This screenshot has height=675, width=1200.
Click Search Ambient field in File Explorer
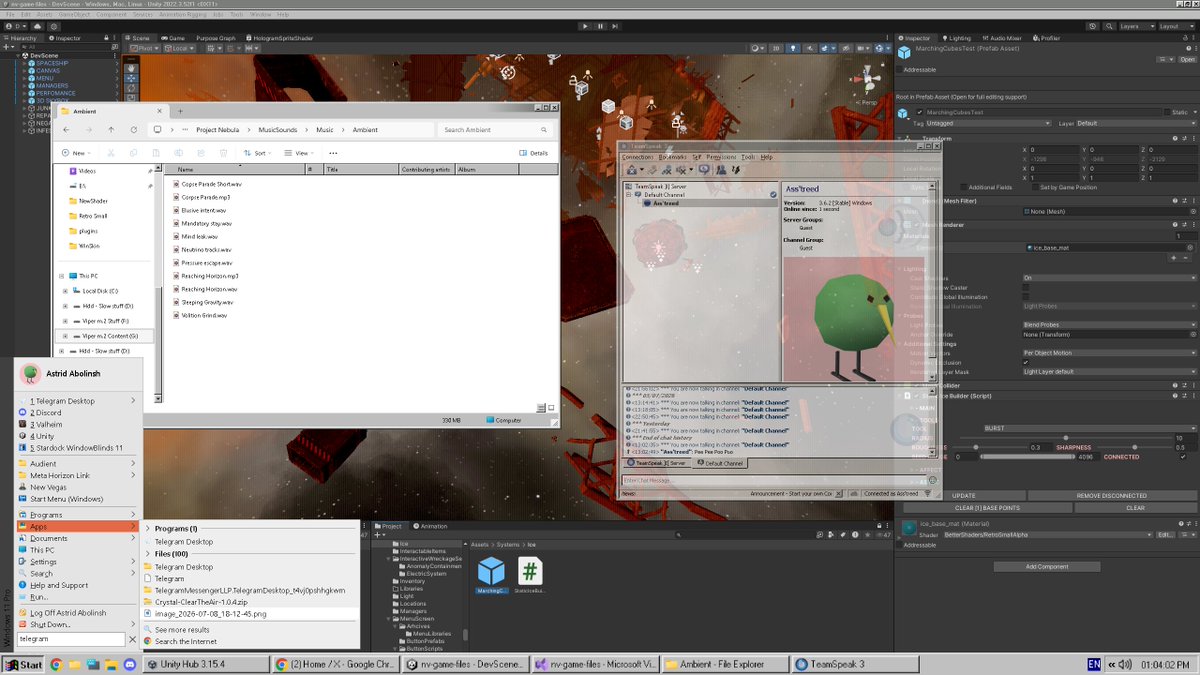click(x=496, y=130)
